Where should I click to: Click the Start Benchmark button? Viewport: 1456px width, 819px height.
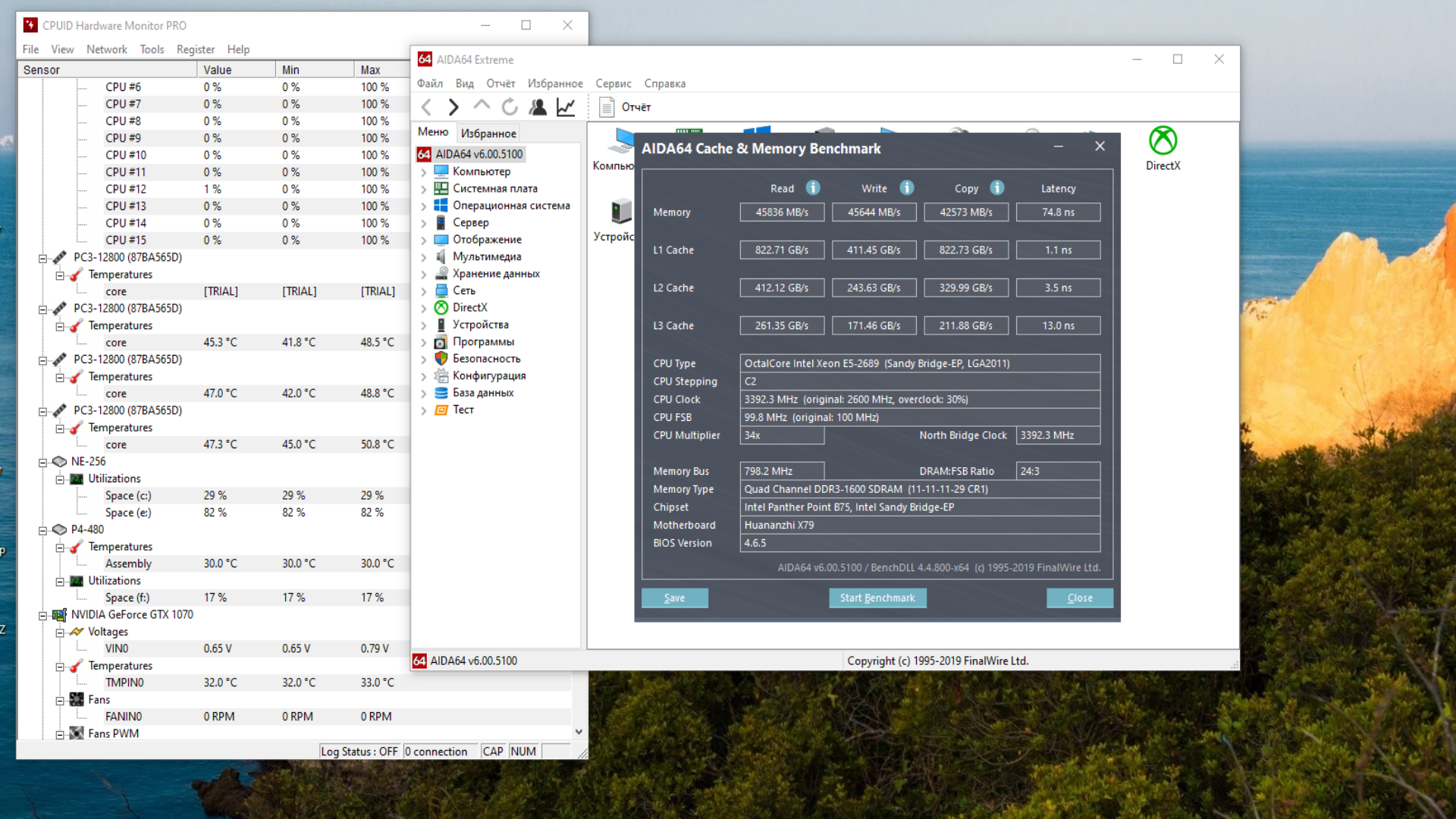[877, 598]
